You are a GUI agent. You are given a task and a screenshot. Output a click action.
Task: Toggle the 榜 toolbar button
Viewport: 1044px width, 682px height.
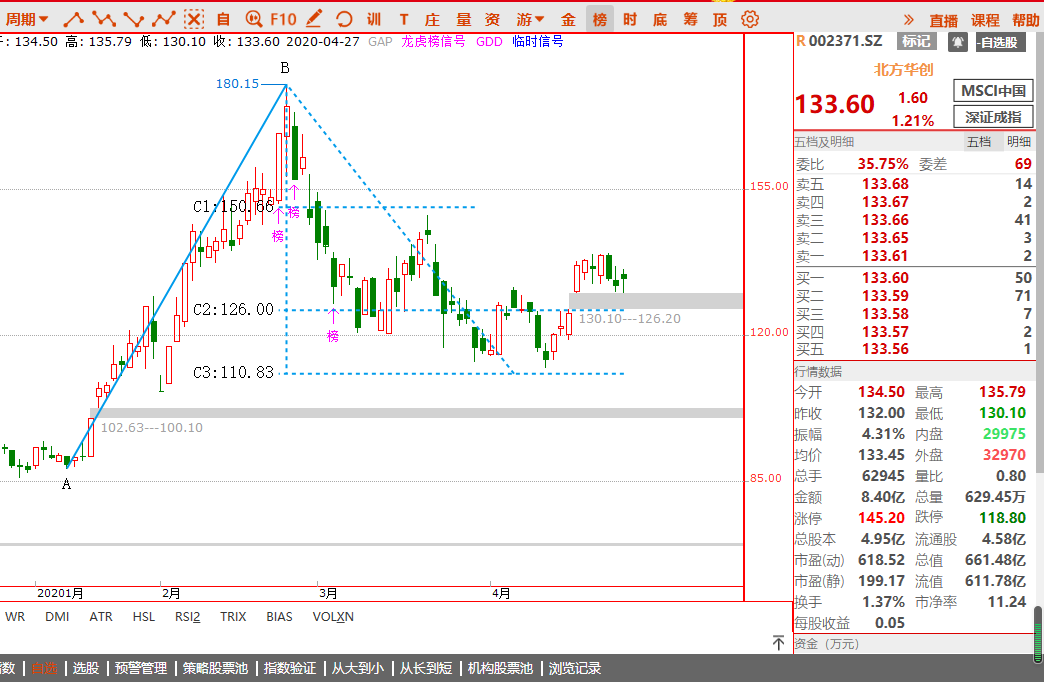tap(600, 19)
